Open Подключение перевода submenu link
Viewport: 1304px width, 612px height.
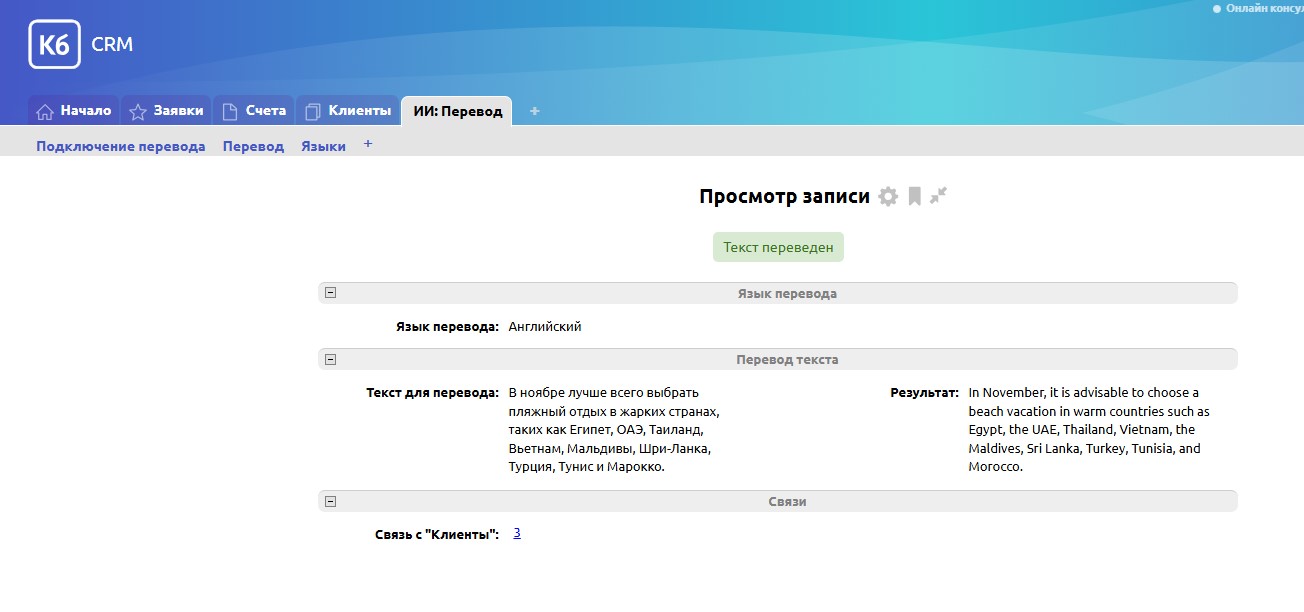pos(121,146)
